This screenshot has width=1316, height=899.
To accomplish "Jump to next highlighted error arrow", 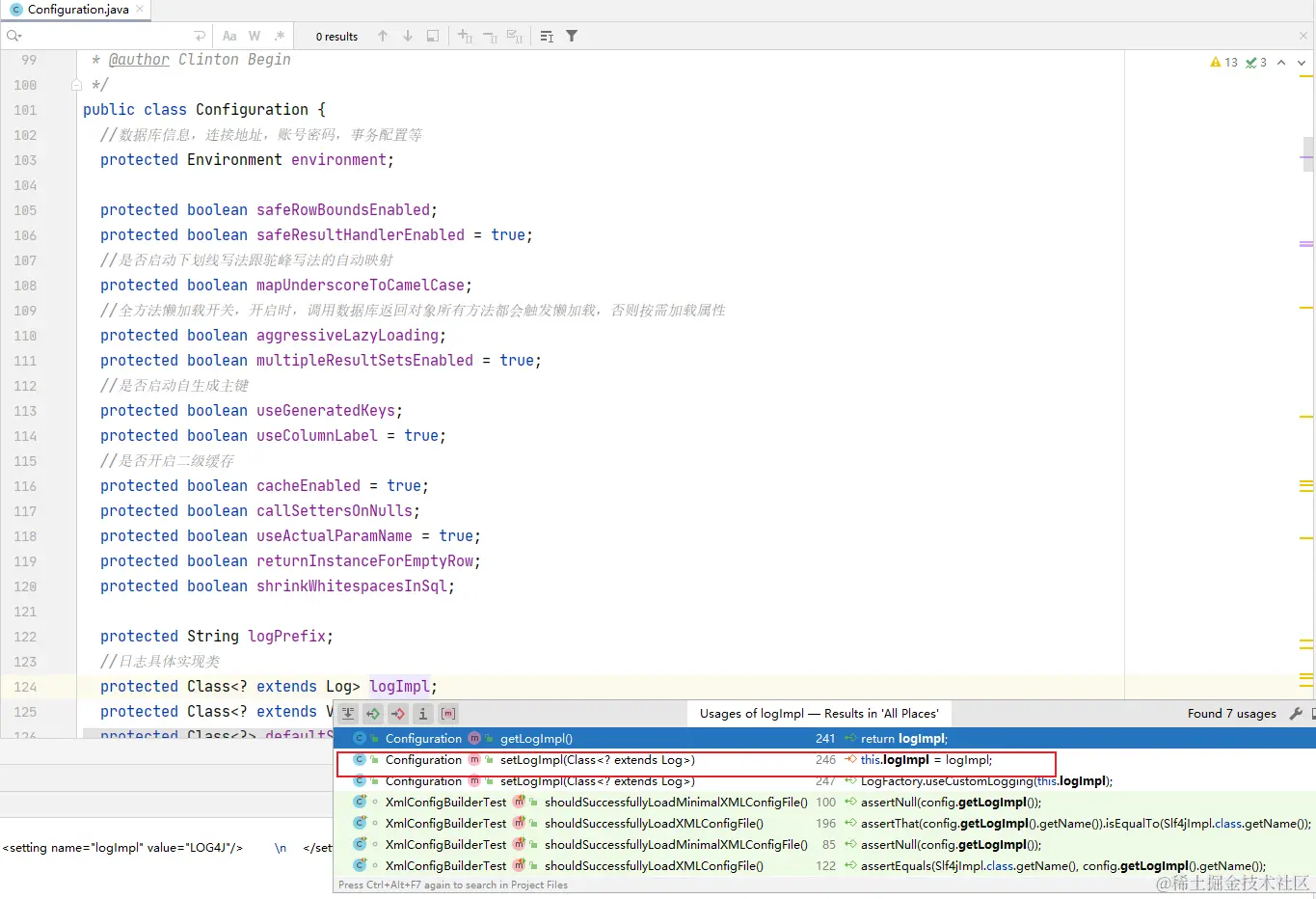I will tap(1302, 63).
